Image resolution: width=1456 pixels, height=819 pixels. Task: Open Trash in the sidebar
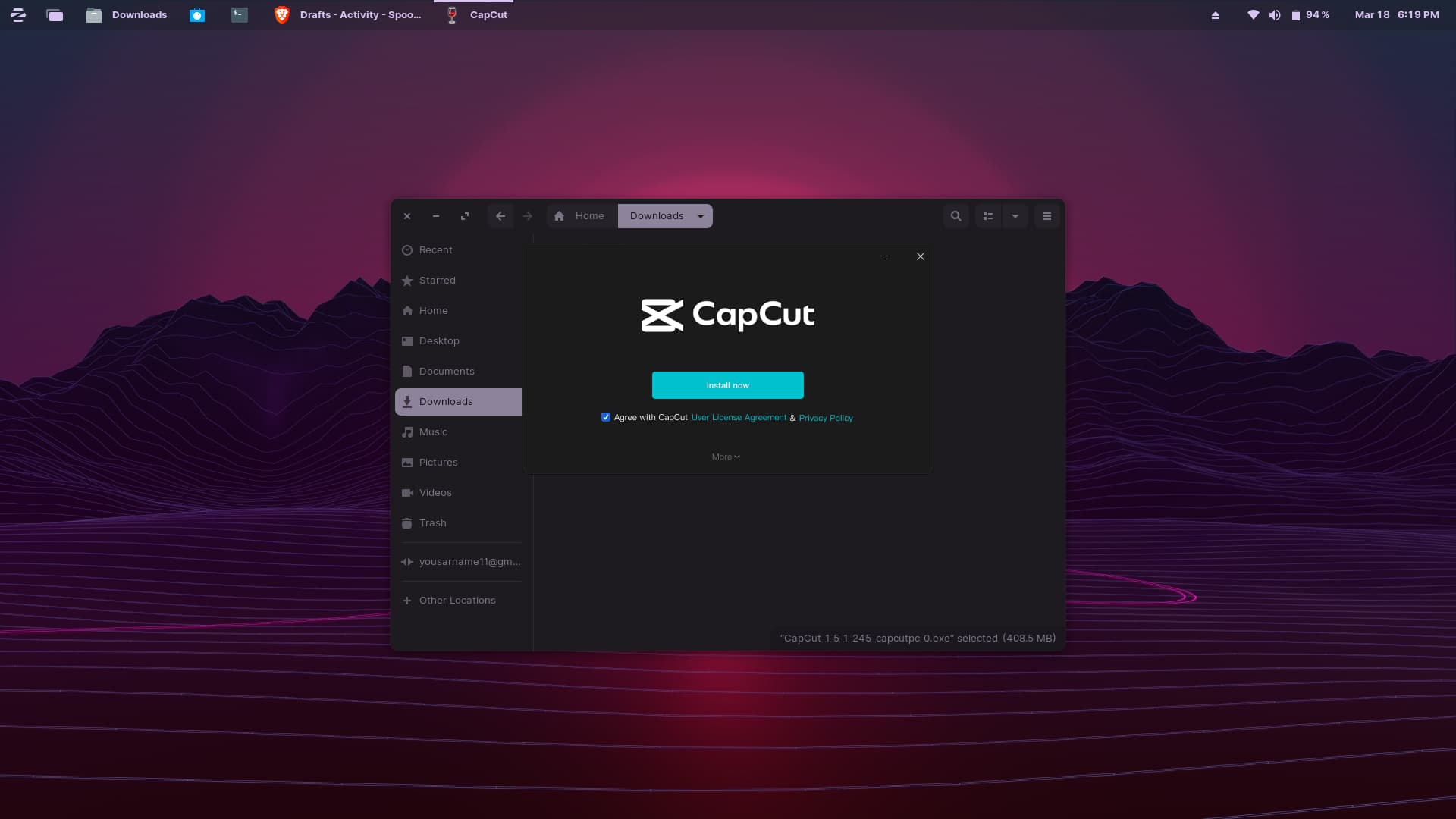pos(458,523)
